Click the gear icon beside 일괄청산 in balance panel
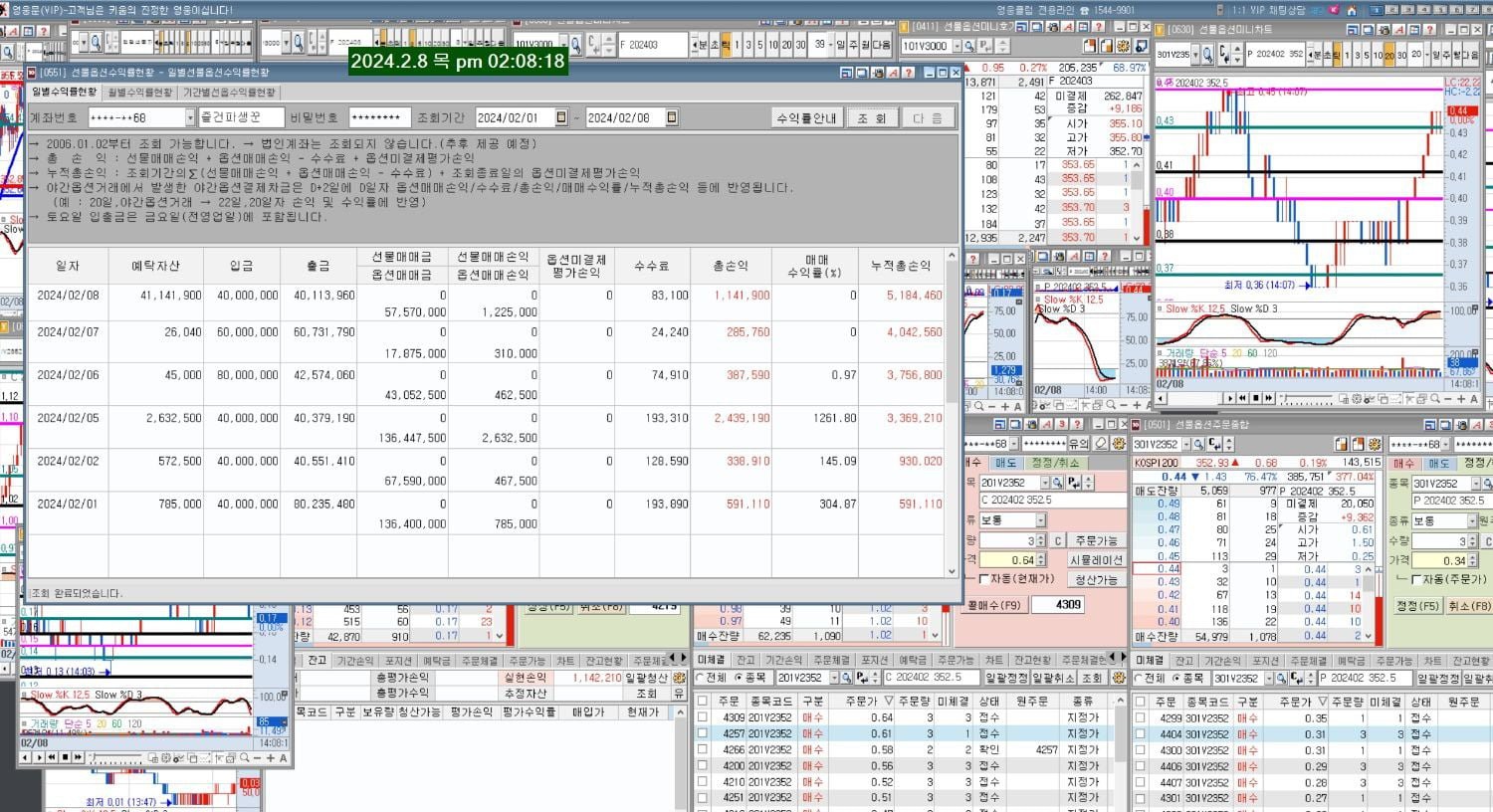 click(x=679, y=678)
